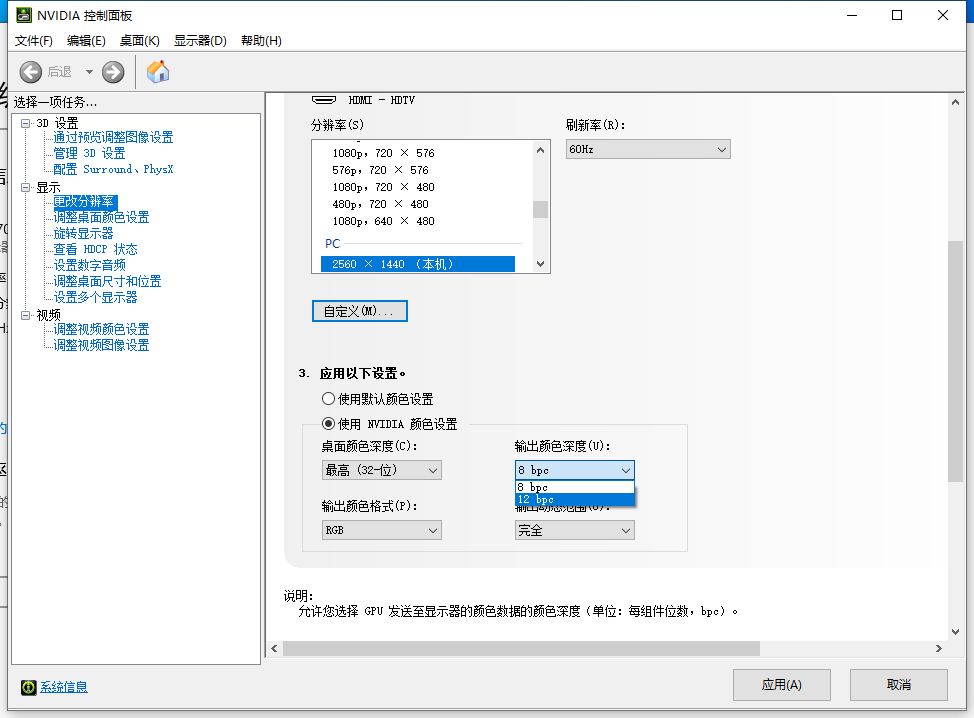Open 设置数字音频
Screen dimensions: 974x718
(x=89, y=265)
